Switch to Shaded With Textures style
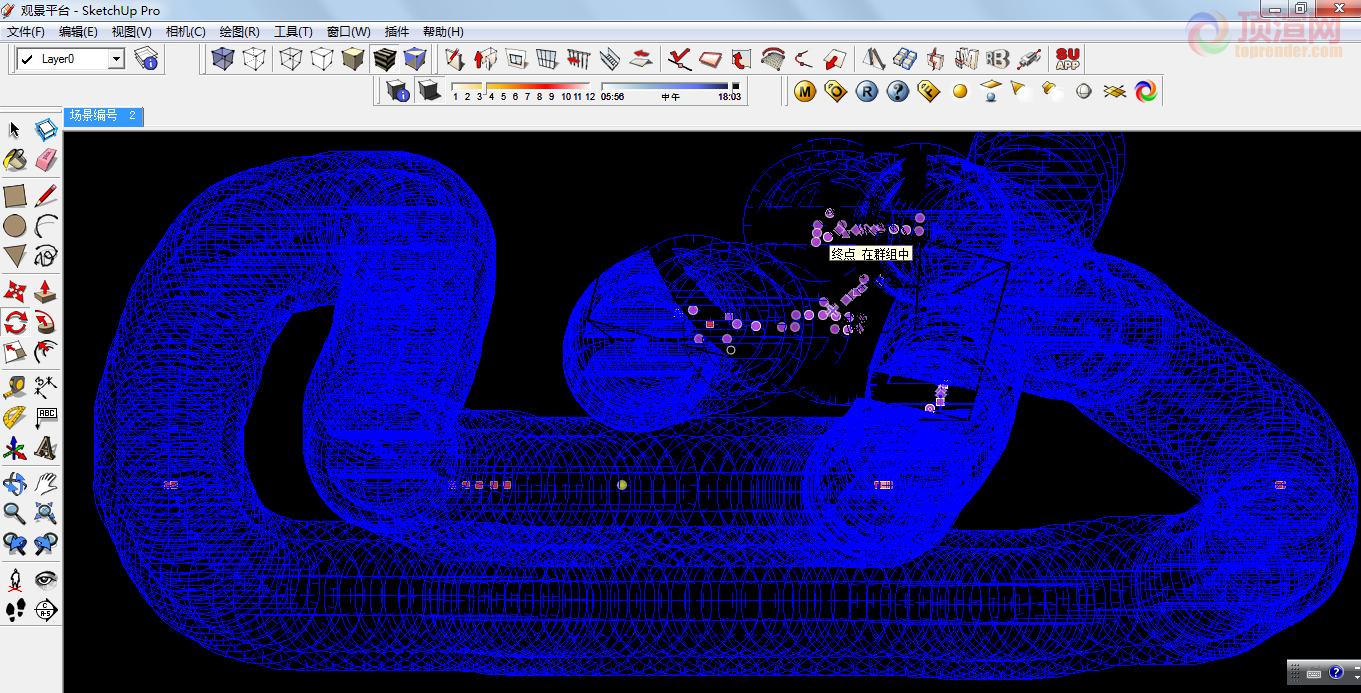The width and height of the screenshot is (1361, 693). click(384, 59)
